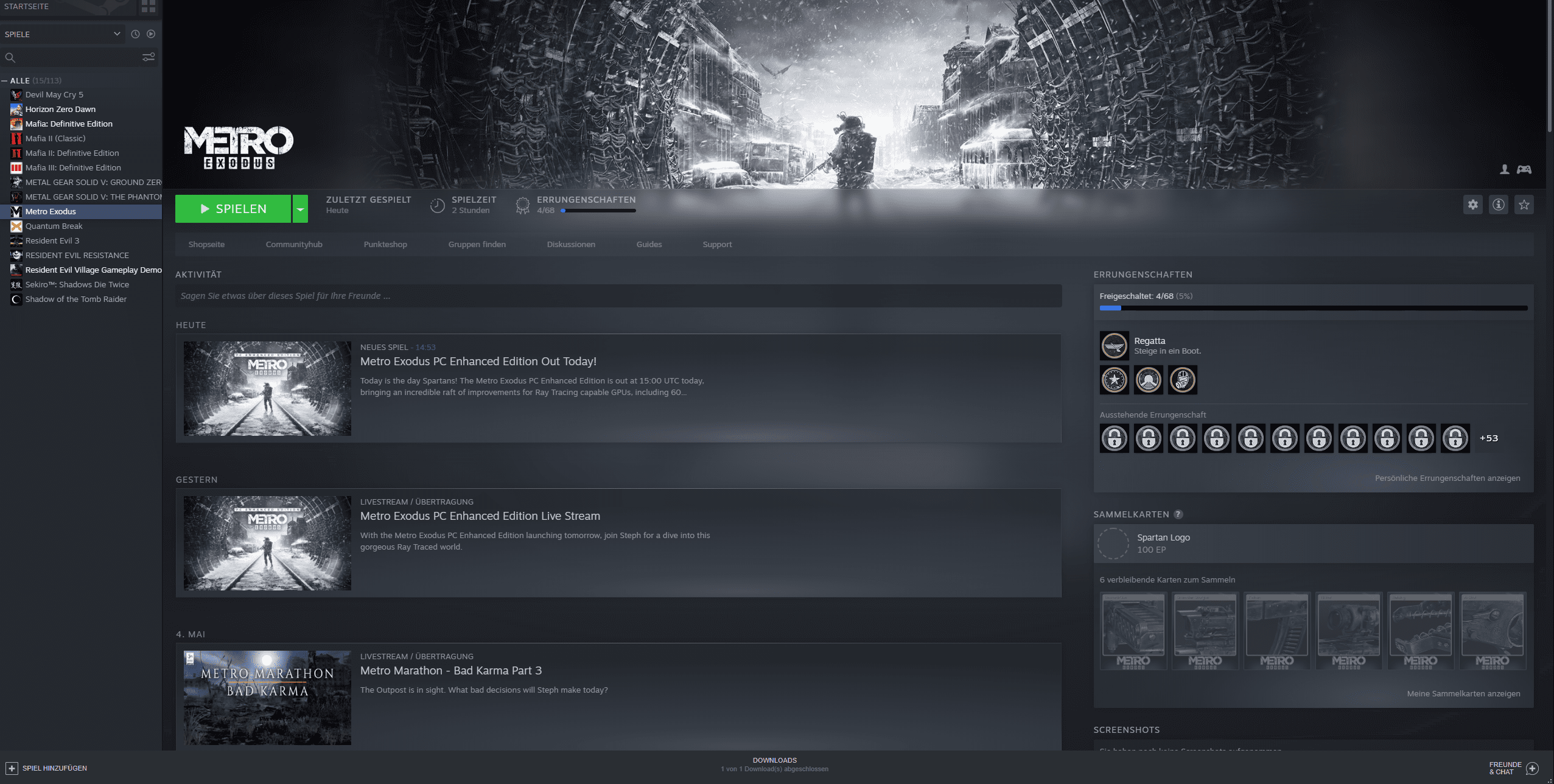Click the +53 remaining achievements counter
Image resolution: width=1554 pixels, height=784 pixels.
1489,438
